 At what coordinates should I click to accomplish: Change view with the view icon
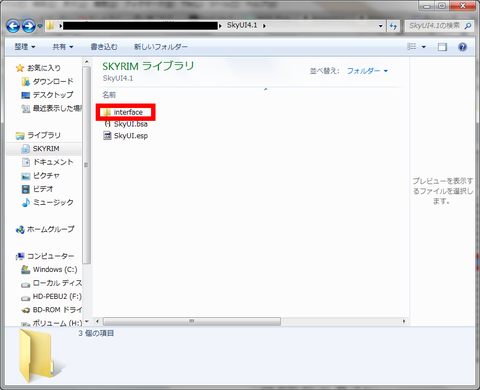tap(412, 47)
